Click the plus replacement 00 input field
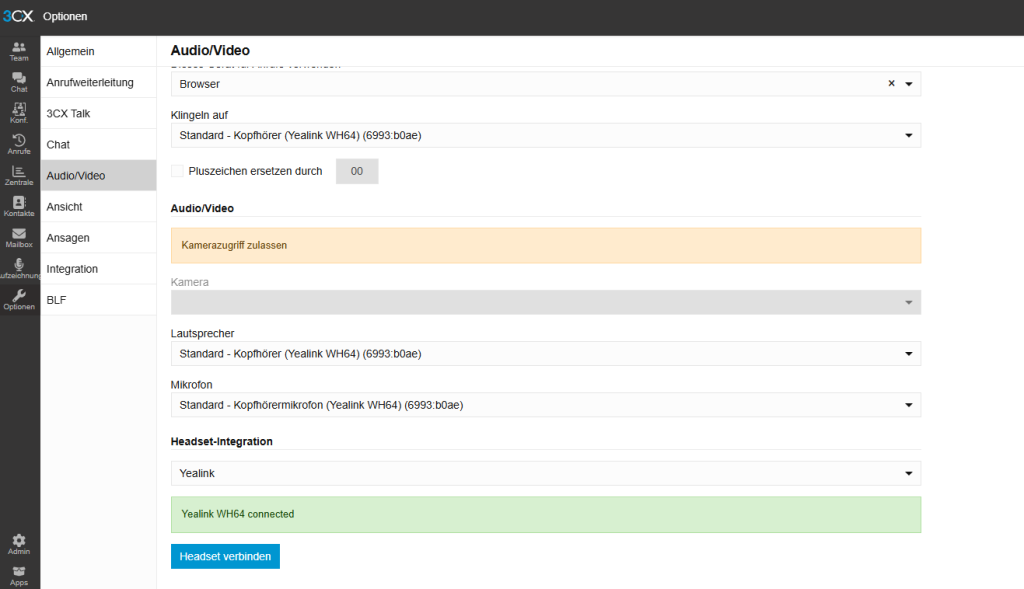Viewport: 1024px width, 589px height. click(x=357, y=172)
